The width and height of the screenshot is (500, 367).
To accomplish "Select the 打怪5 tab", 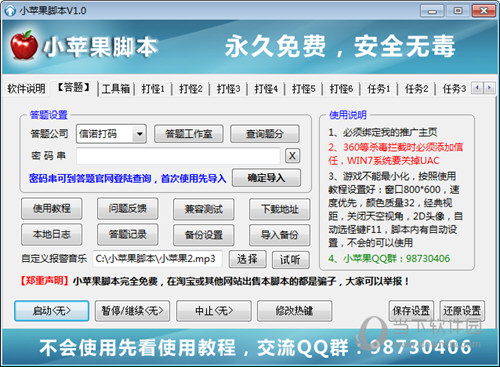I will click(x=304, y=89).
